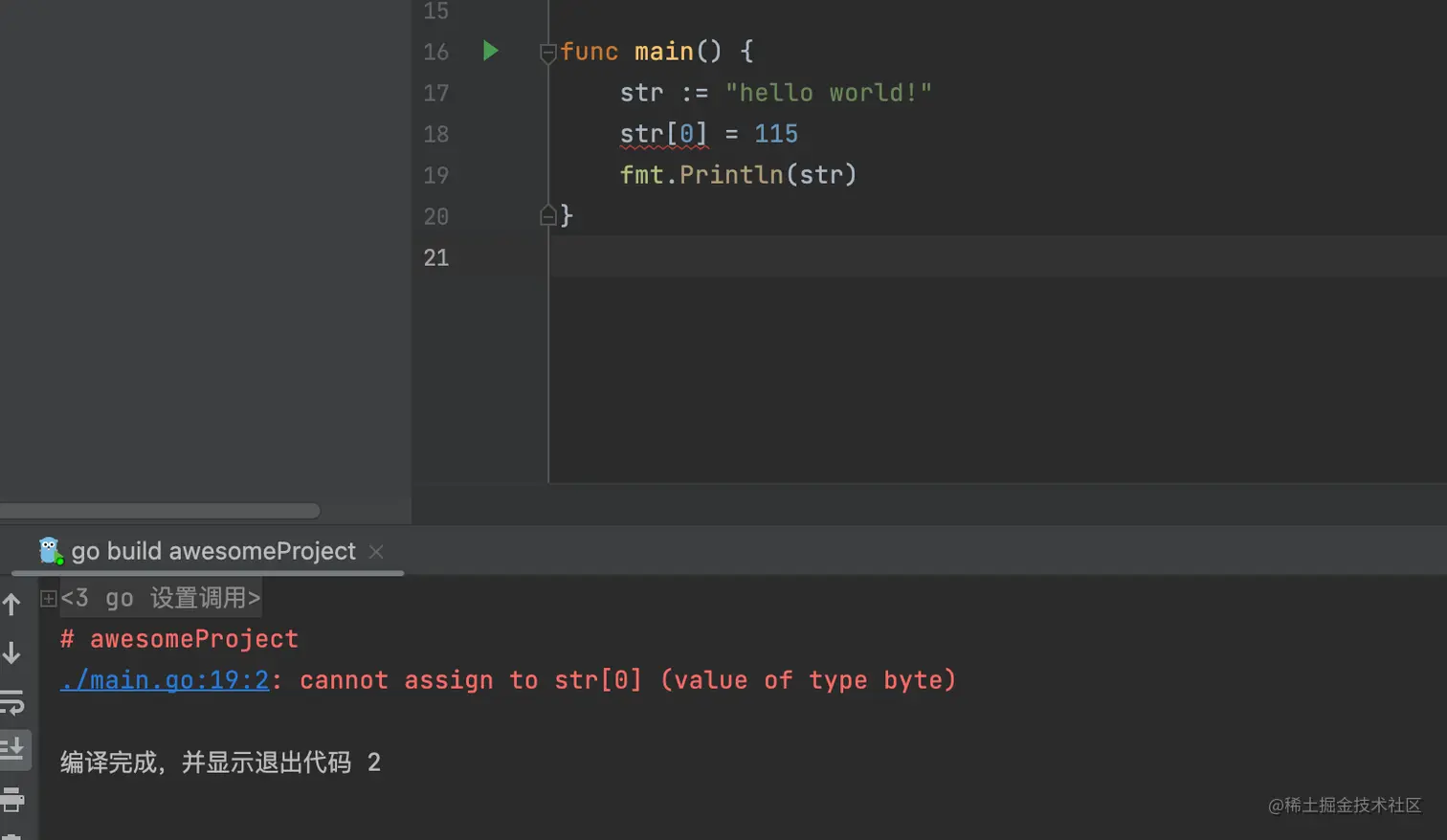Click the number 115 in the code

(x=775, y=134)
